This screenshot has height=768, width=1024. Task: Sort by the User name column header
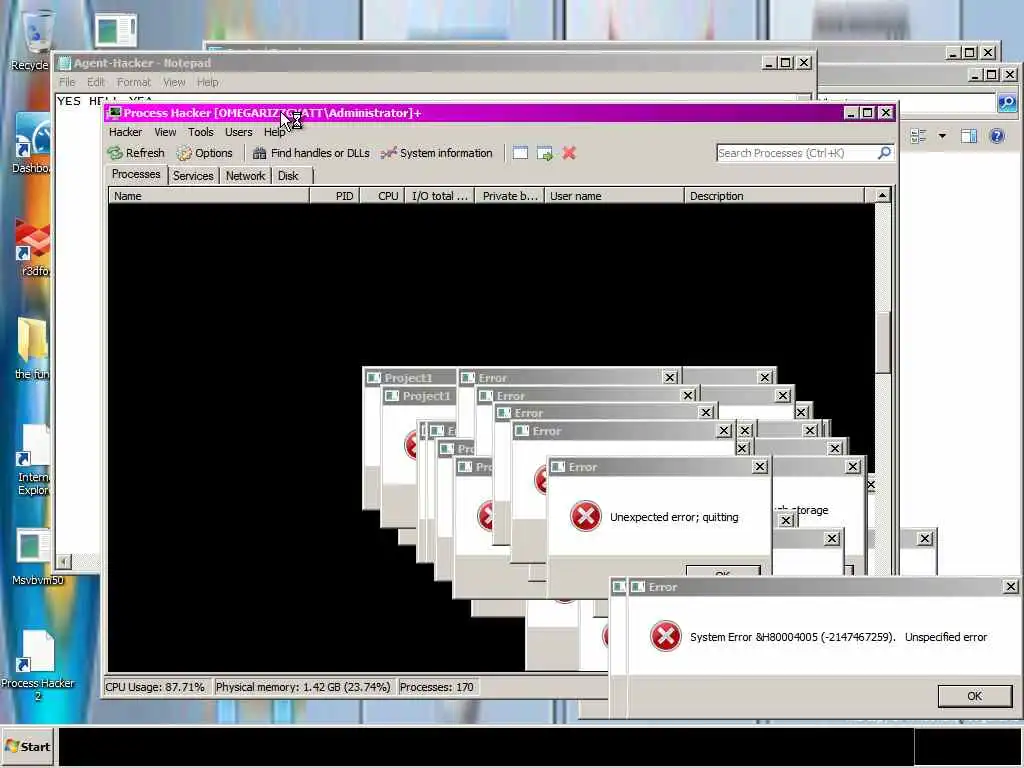pos(614,196)
